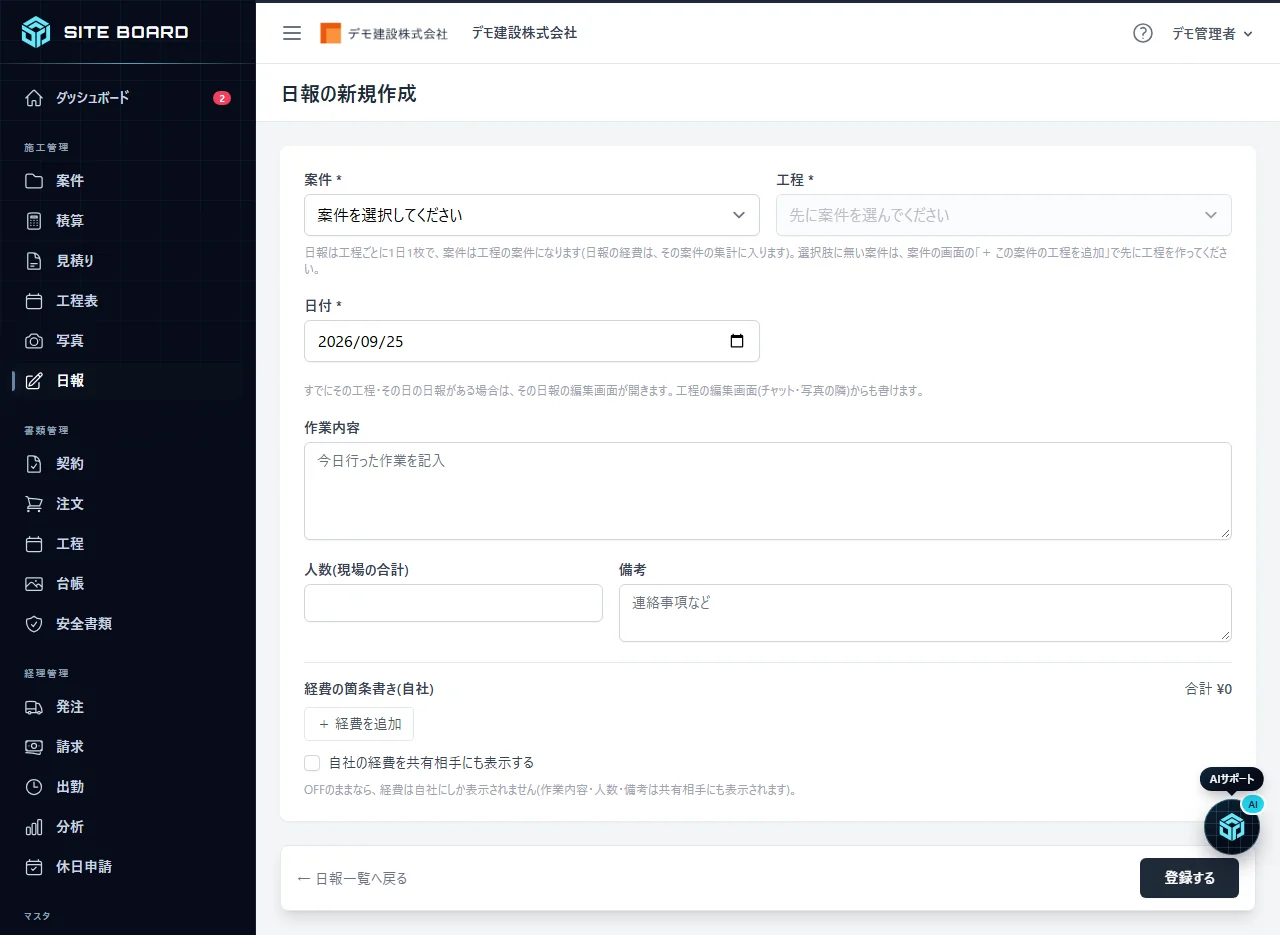
Task: Expand the デモ管理者 user menu
Action: (x=1212, y=33)
